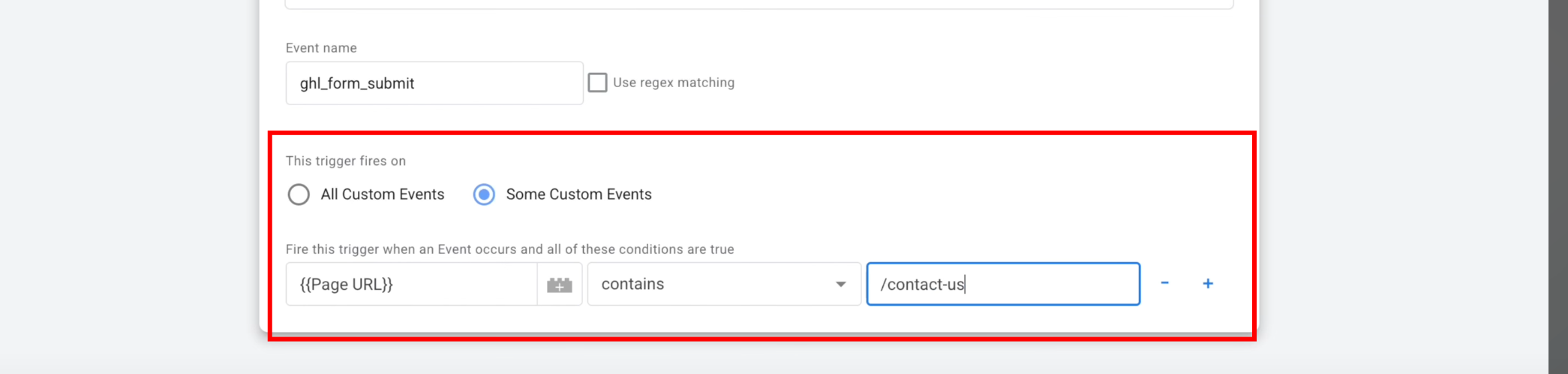Open the "contains" operator dropdown
Screen dimensions: 1568x374
click(713, 284)
